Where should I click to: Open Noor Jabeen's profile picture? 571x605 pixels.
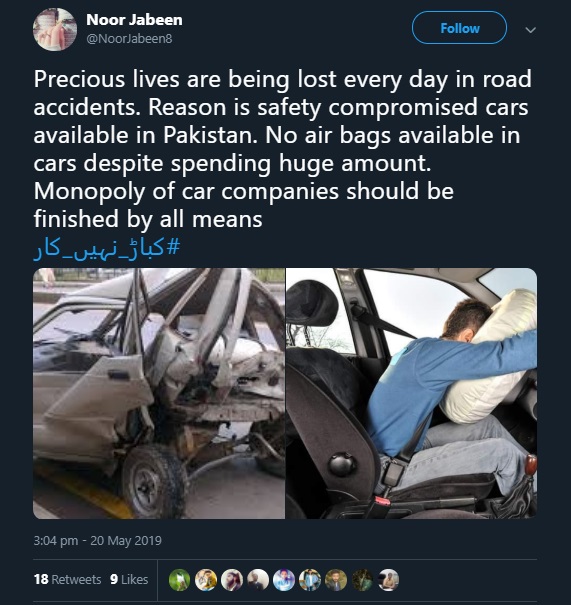[x=55, y=30]
